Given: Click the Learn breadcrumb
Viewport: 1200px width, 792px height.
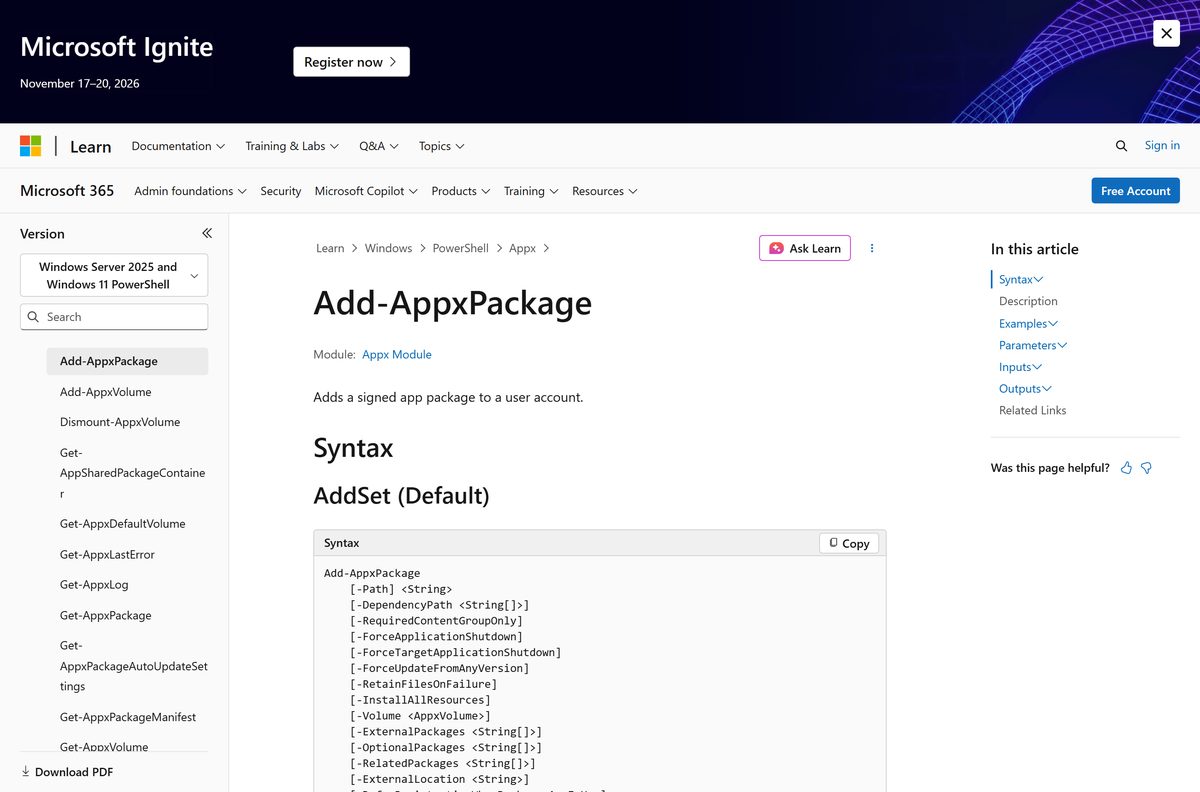Looking at the screenshot, I should [x=330, y=248].
